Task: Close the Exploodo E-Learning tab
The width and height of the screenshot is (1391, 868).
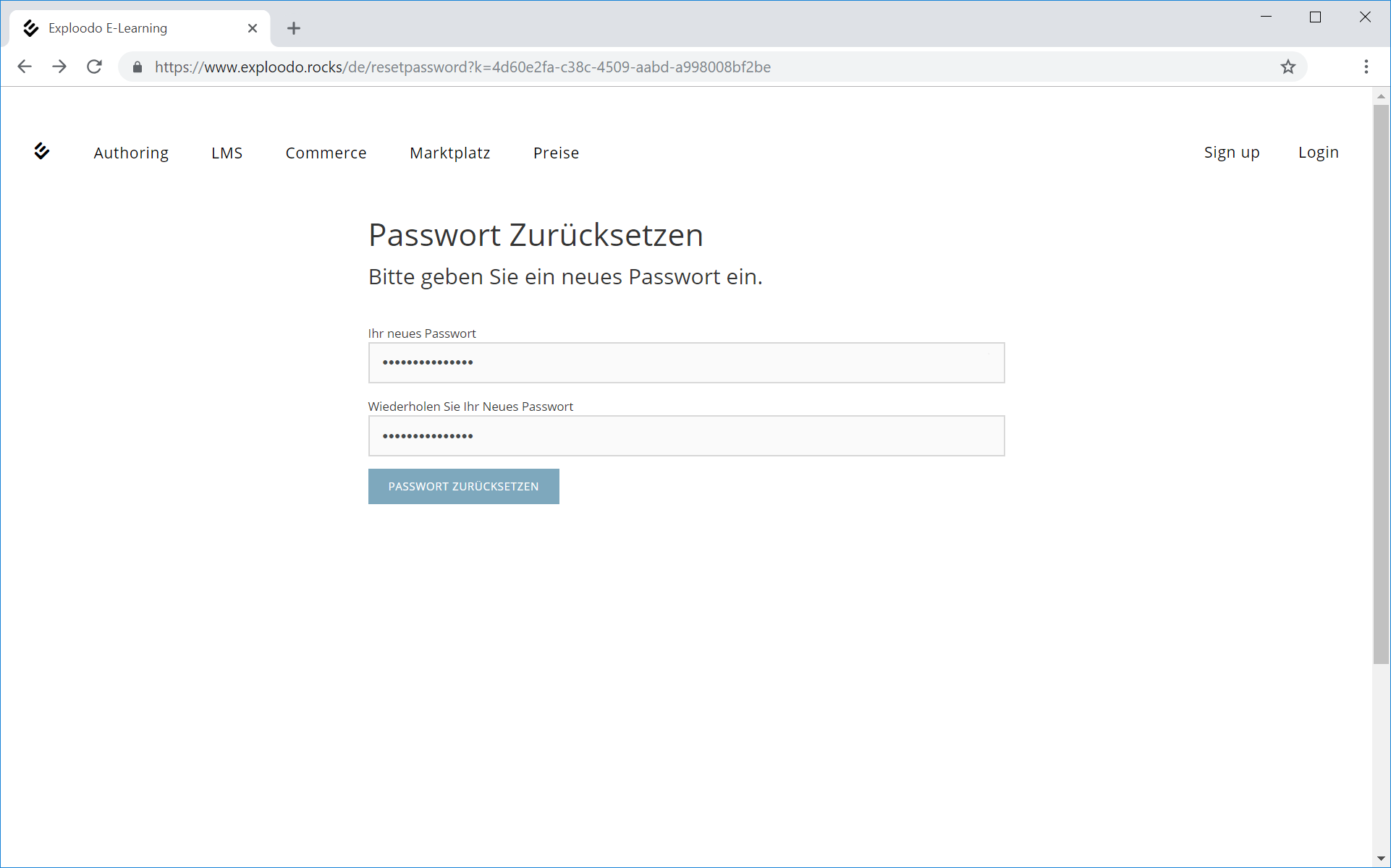Action: 253,28
